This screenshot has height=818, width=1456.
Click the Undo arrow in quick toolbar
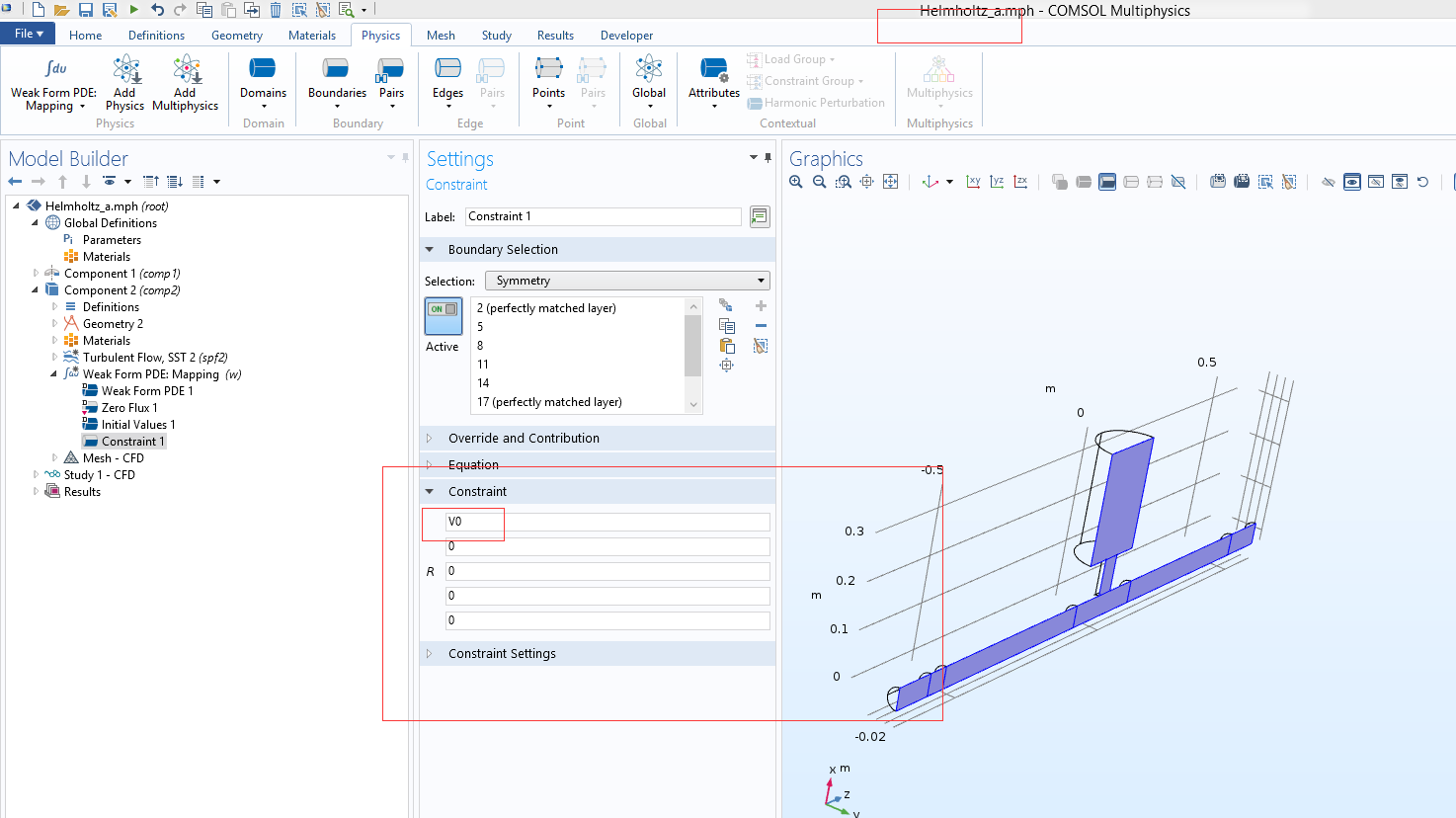pos(157,10)
